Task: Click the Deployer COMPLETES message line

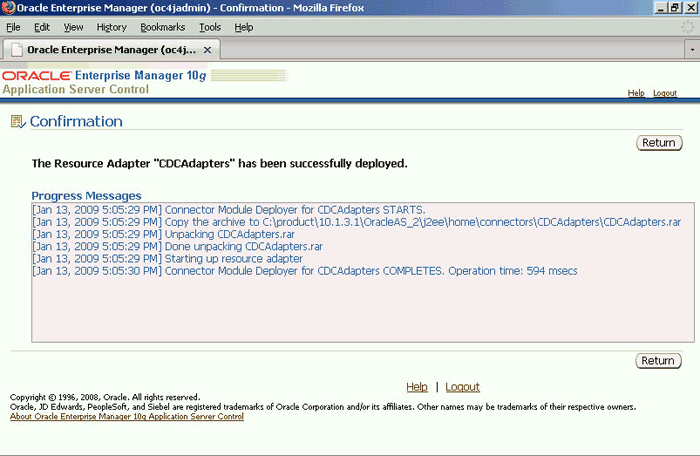Action: coord(304,271)
